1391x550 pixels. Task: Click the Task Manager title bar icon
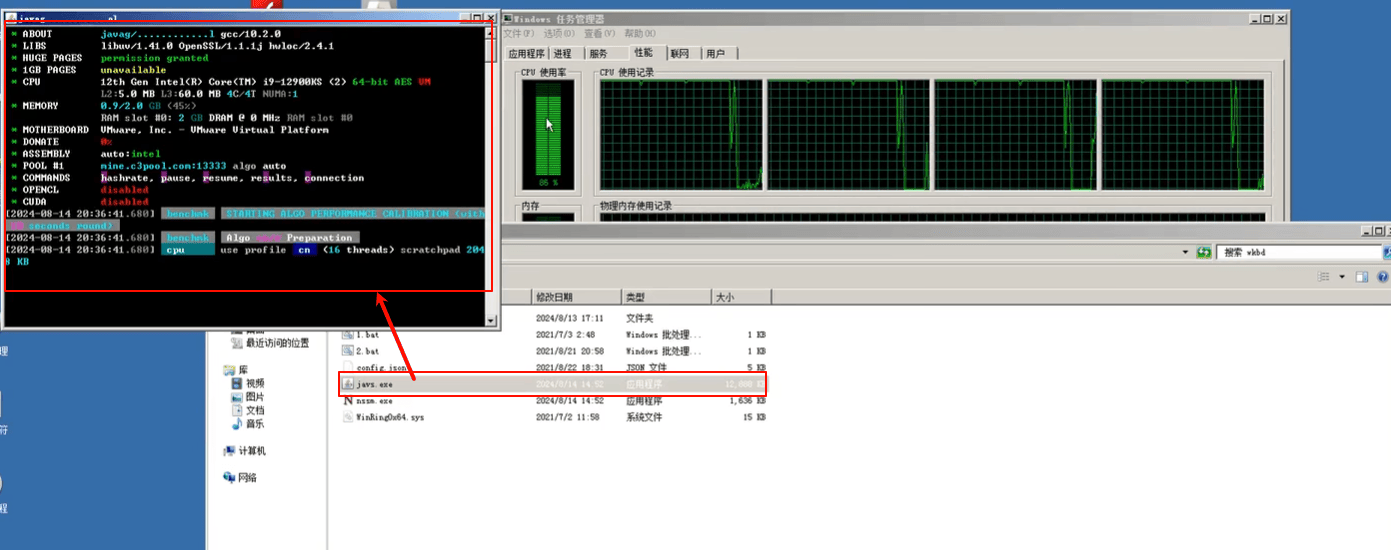coord(508,19)
